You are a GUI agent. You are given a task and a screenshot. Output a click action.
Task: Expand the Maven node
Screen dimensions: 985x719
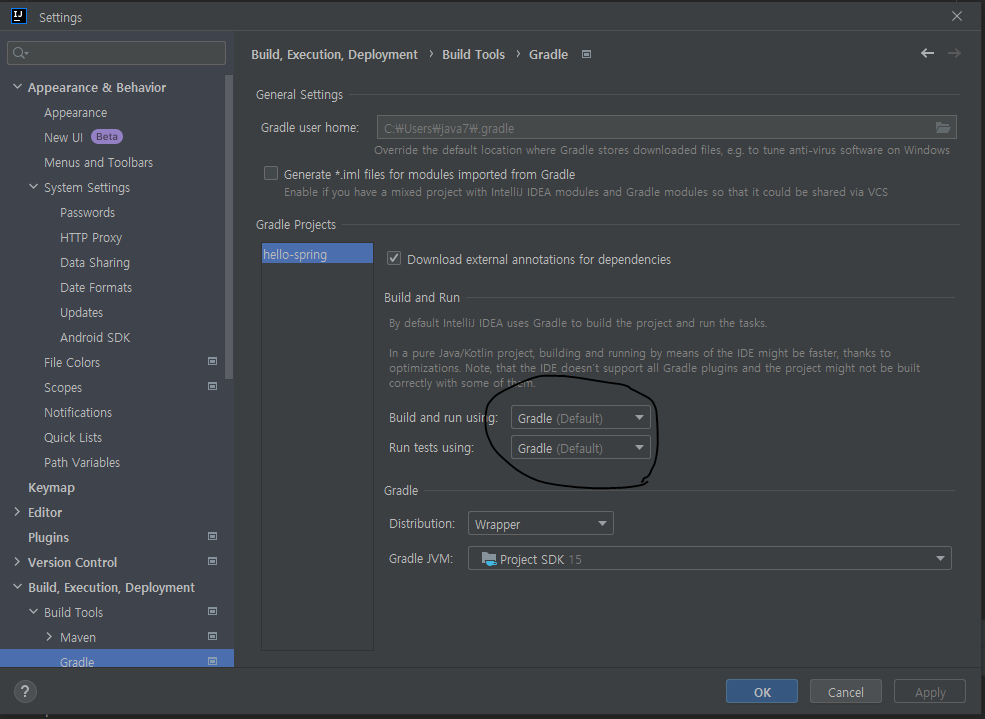tap(50, 637)
